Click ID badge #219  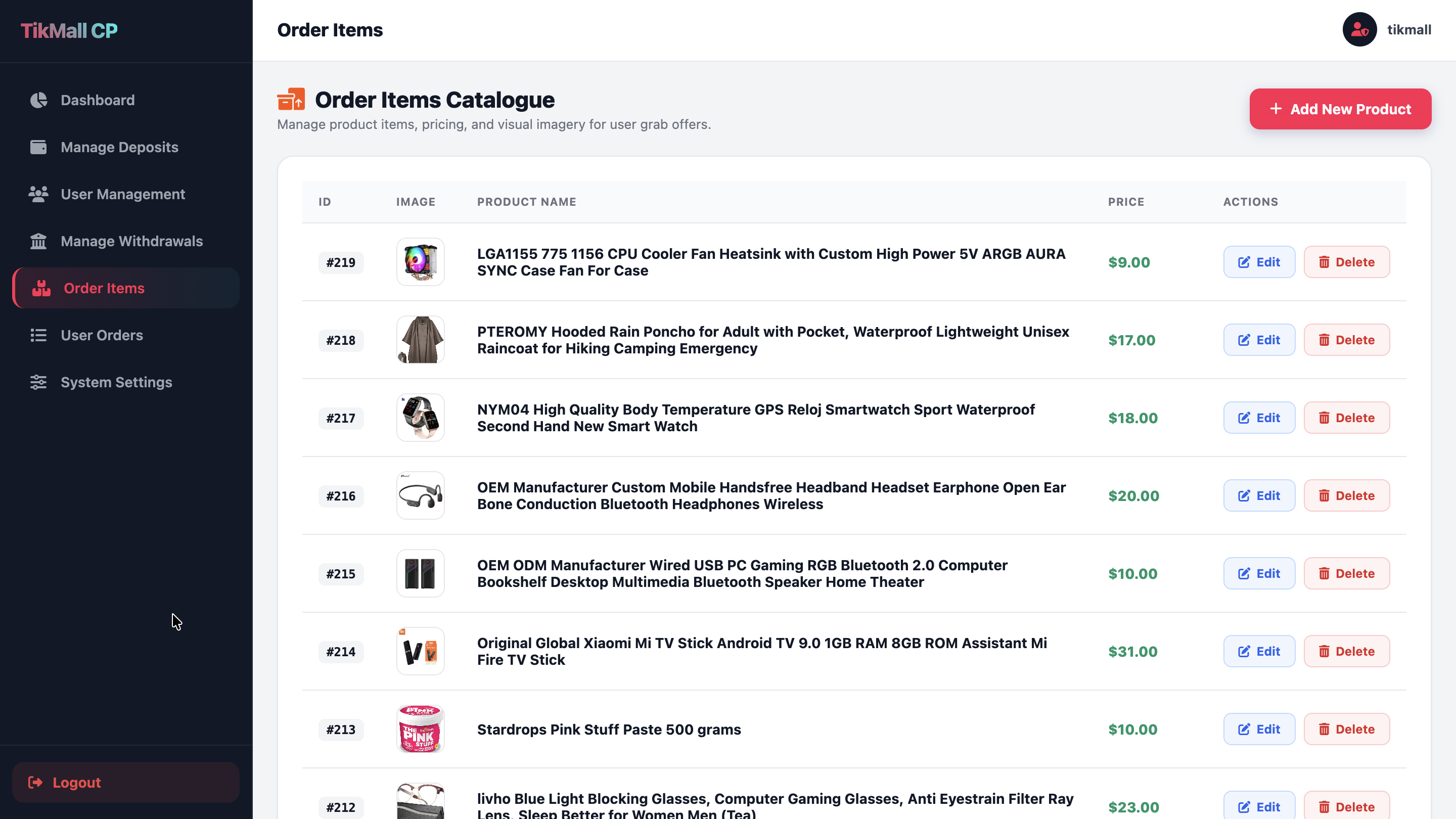coord(341,262)
